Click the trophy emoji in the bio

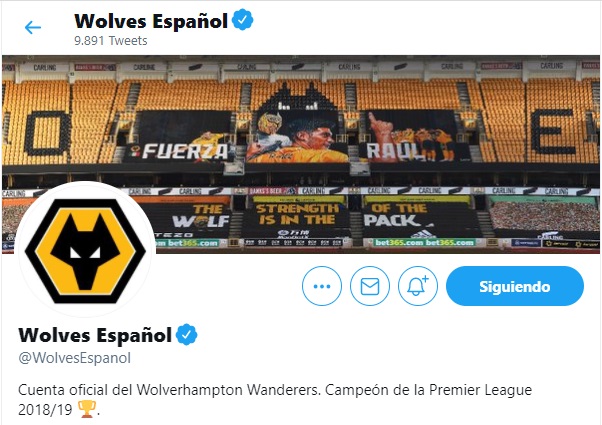87,409
